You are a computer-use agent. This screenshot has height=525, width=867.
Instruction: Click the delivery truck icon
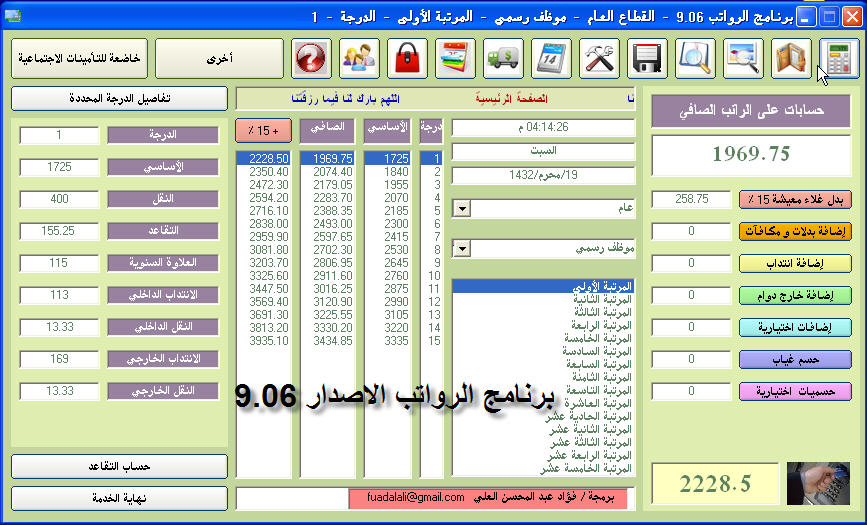coord(503,58)
